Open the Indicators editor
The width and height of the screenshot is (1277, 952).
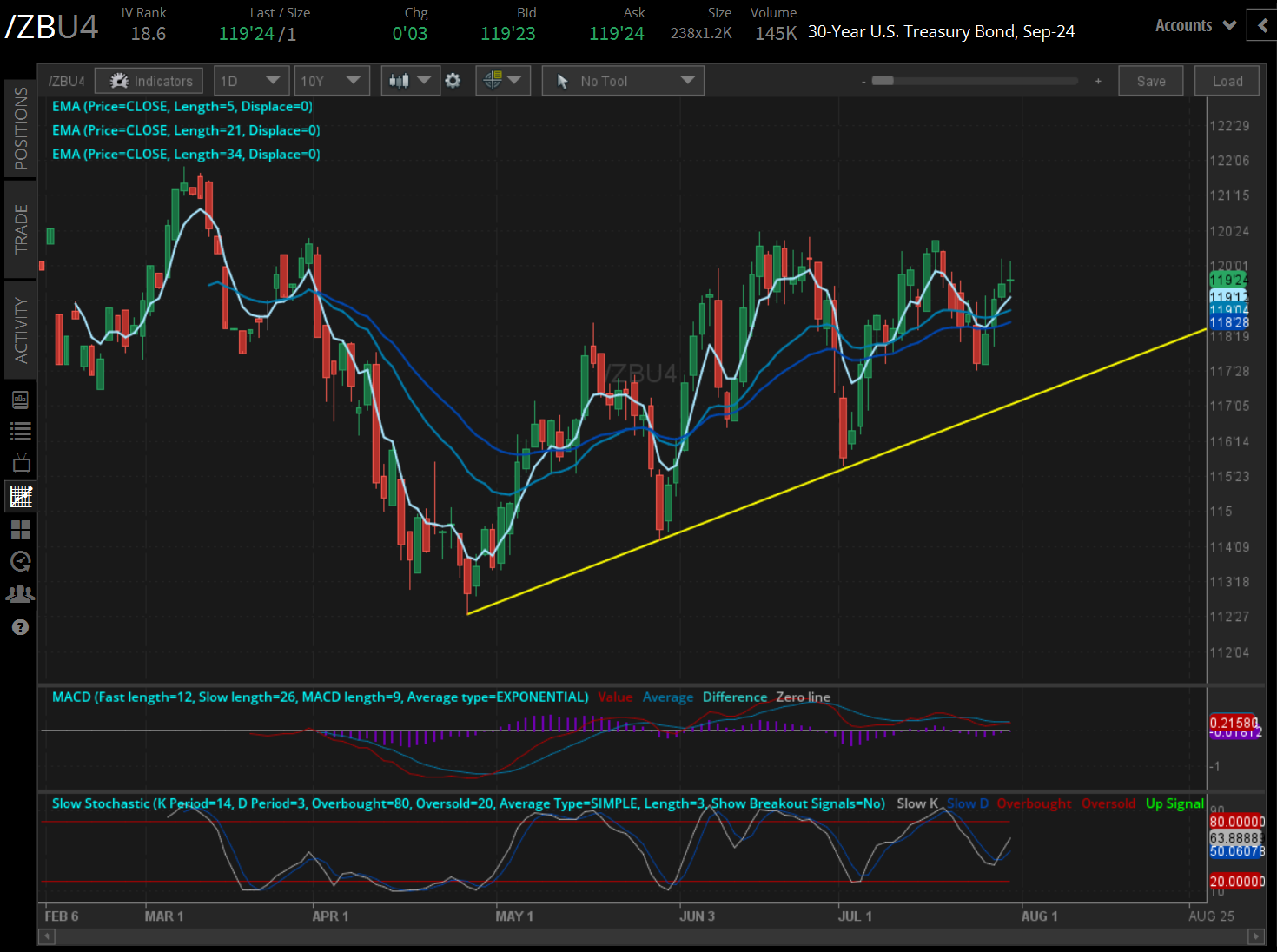tap(149, 80)
